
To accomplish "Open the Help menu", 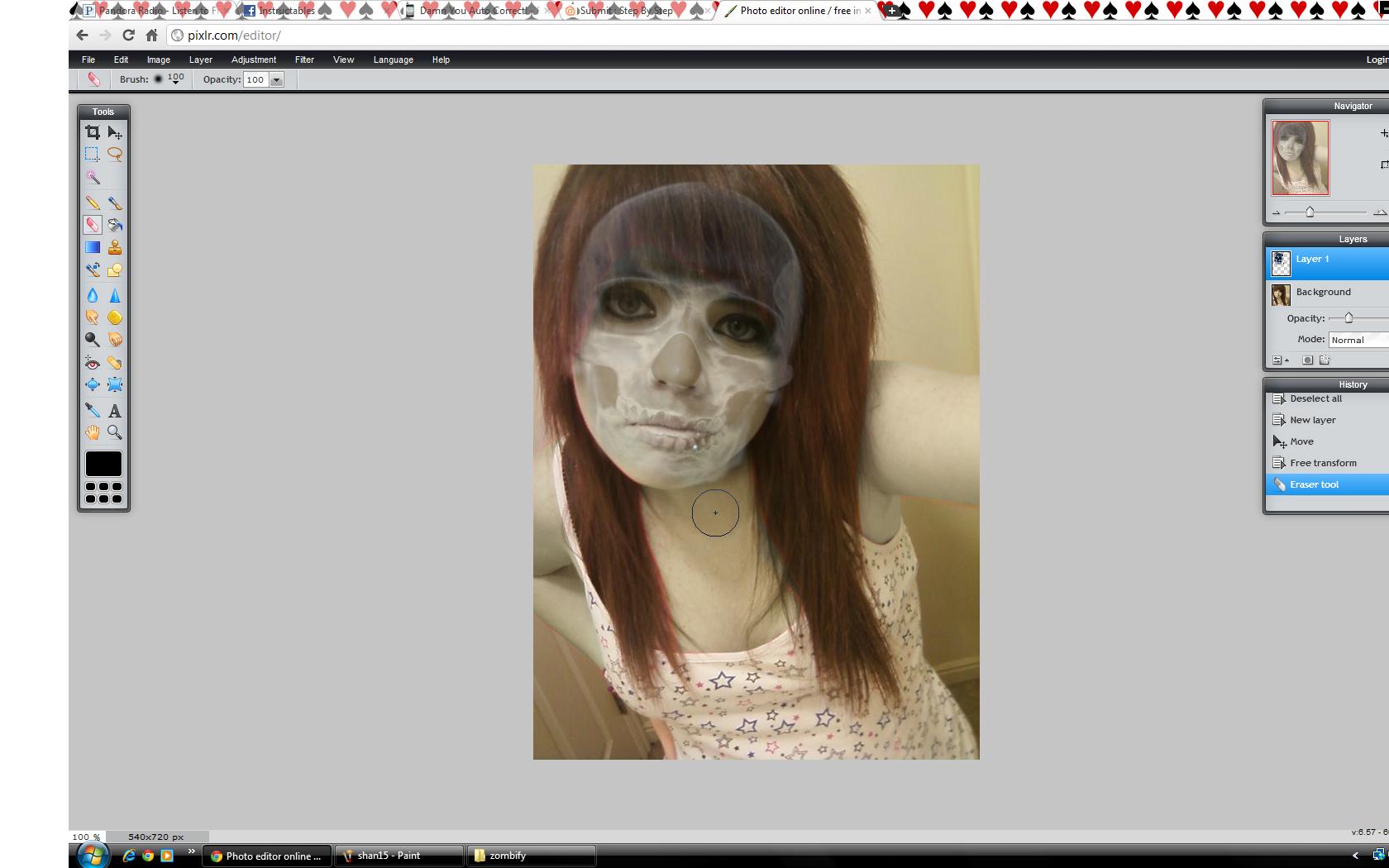I will tap(441, 60).
